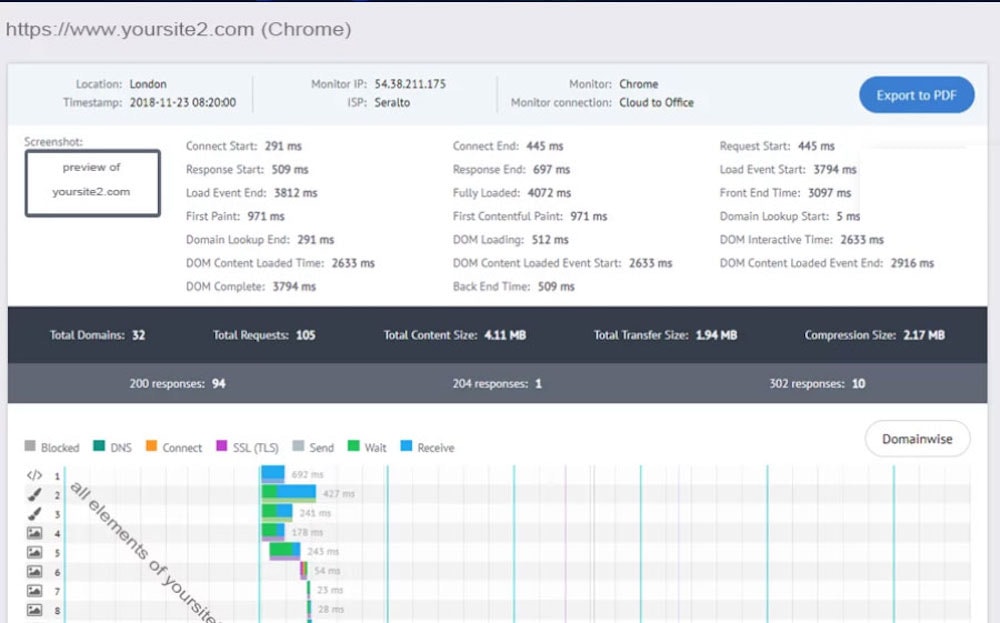The image size is (1000, 623).
Task: Click the image icon in row 6
Action: click(x=34, y=571)
